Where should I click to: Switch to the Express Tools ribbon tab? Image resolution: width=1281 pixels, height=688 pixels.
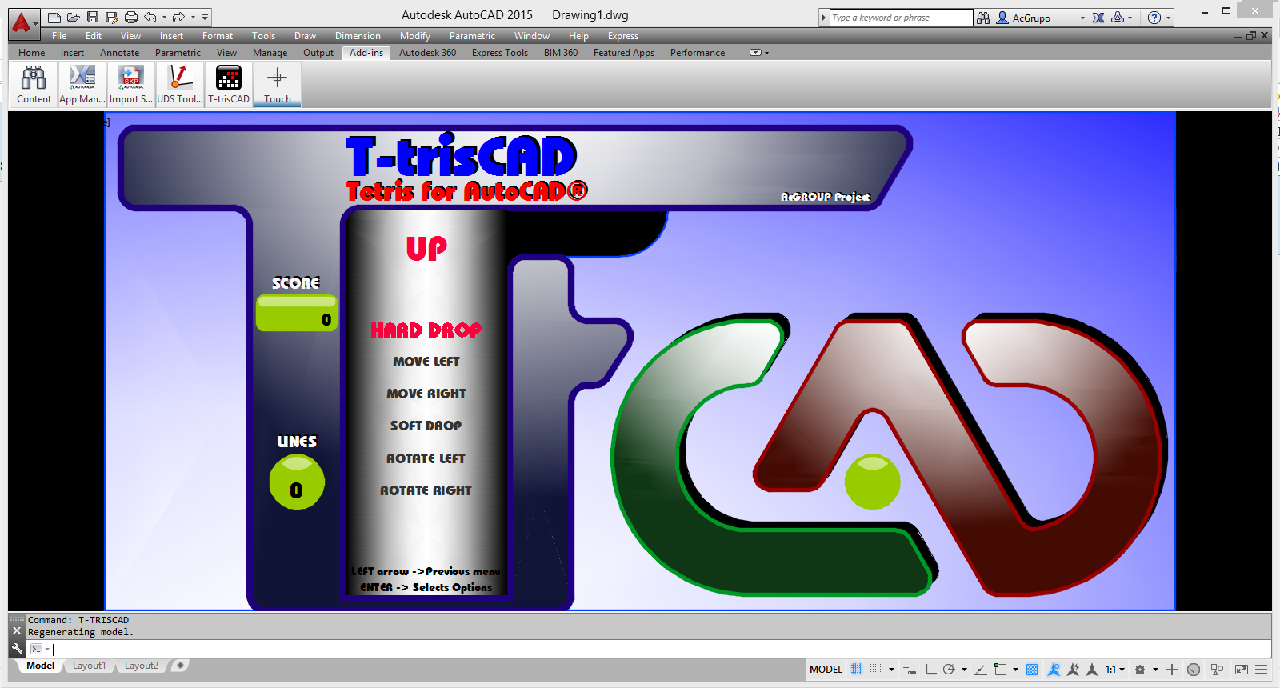click(x=500, y=52)
